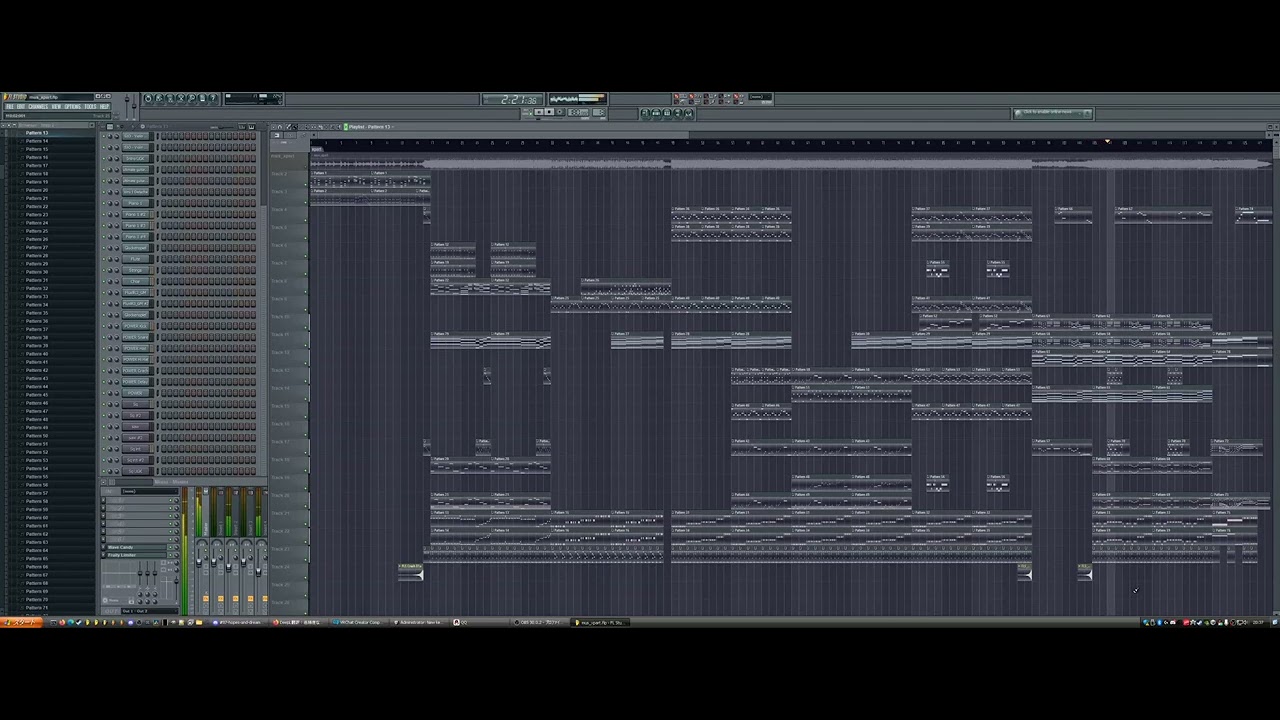Open the HELP menu
This screenshot has height=720, width=1280.
click(x=104, y=107)
